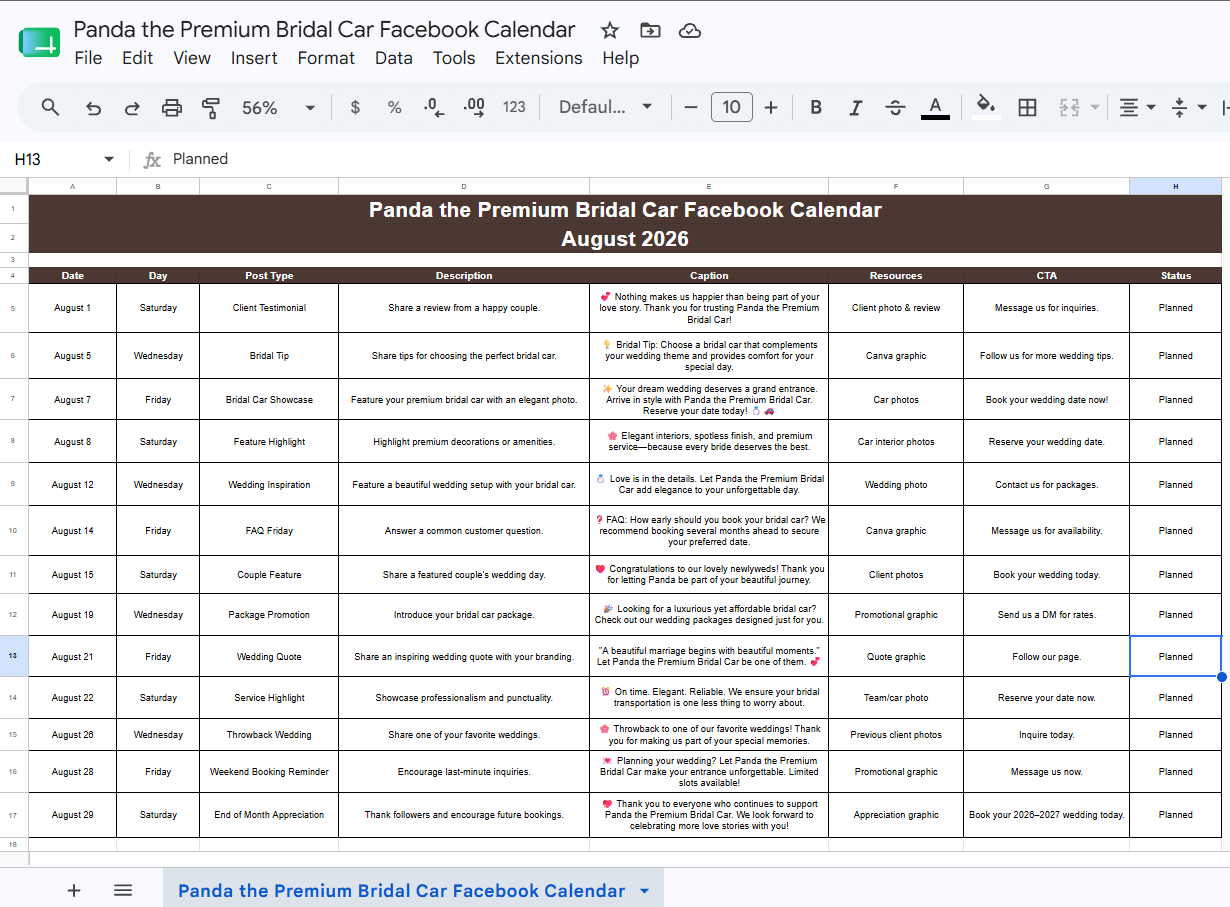Open the search menus magnifier
Screen dimensions: 1230x907
pyautogui.click(x=51, y=107)
